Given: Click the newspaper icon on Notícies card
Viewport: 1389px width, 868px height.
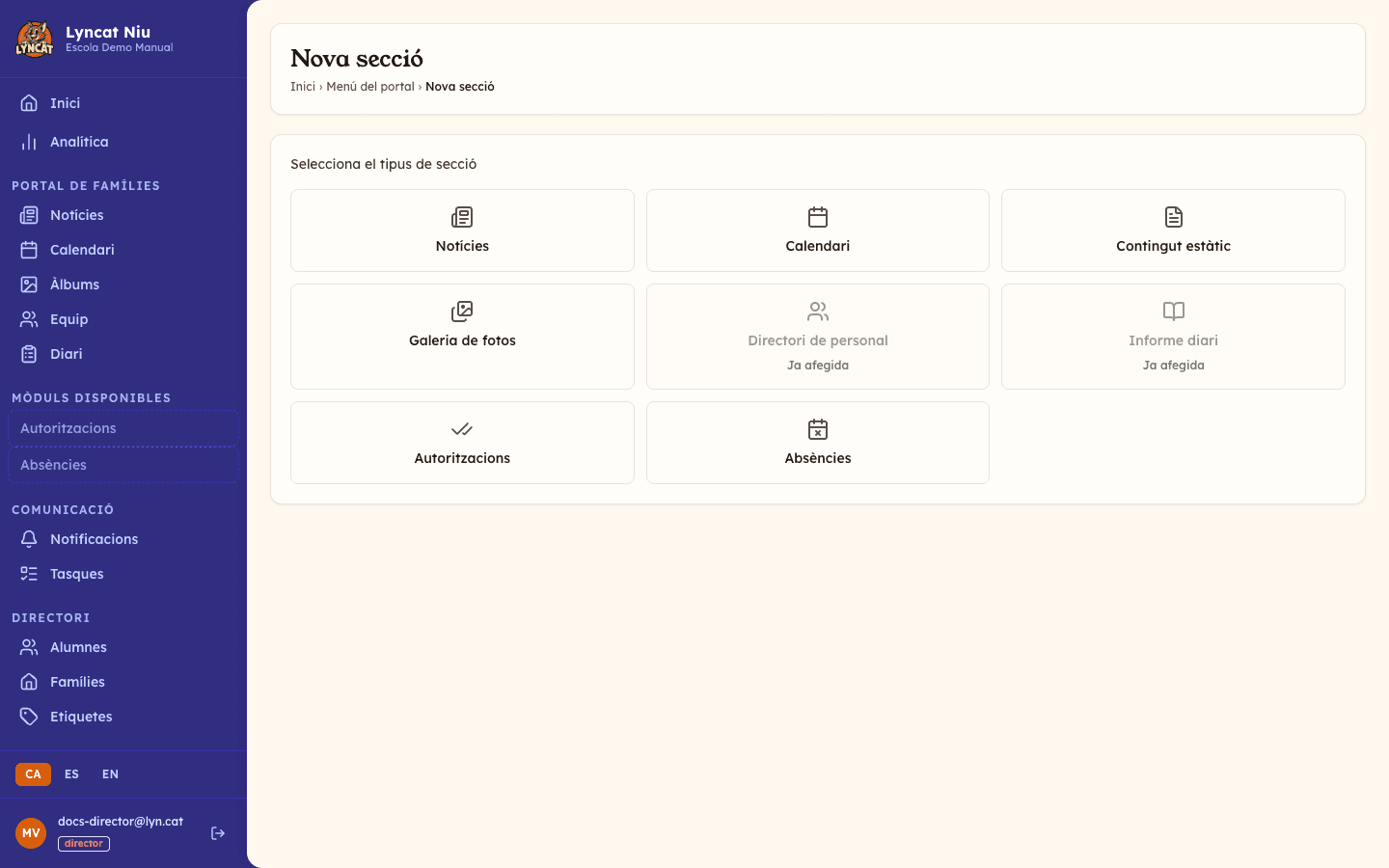Looking at the screenshot, I should (462, 217).
